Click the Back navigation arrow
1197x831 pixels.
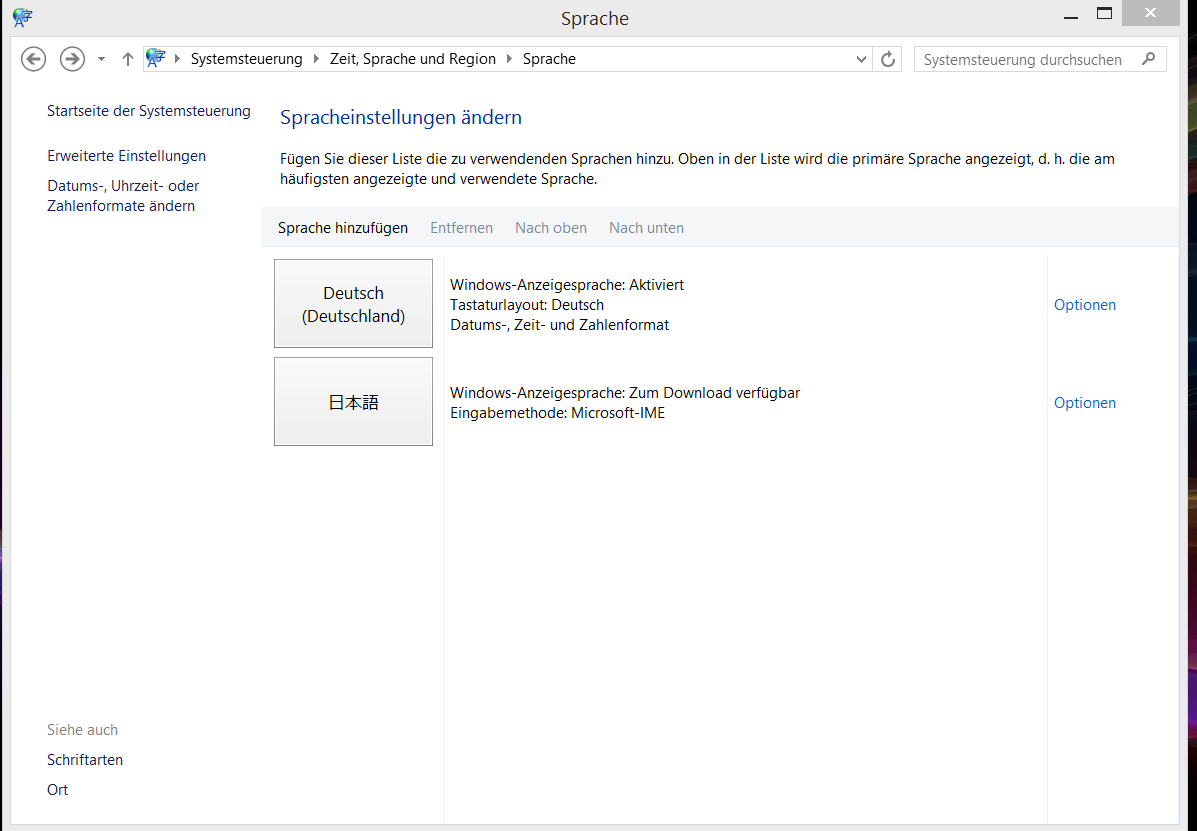[x=34, y=59]
